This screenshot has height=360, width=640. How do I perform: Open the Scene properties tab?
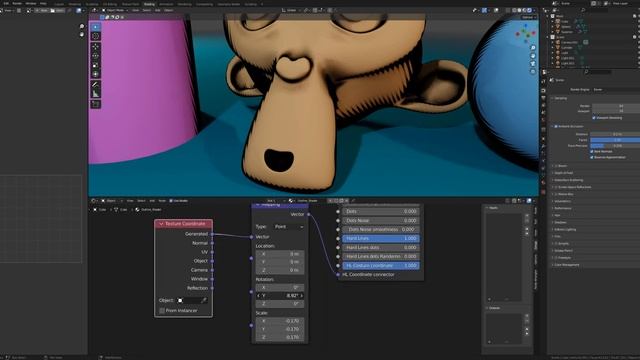pyautogui.click(x=544, y=113)
